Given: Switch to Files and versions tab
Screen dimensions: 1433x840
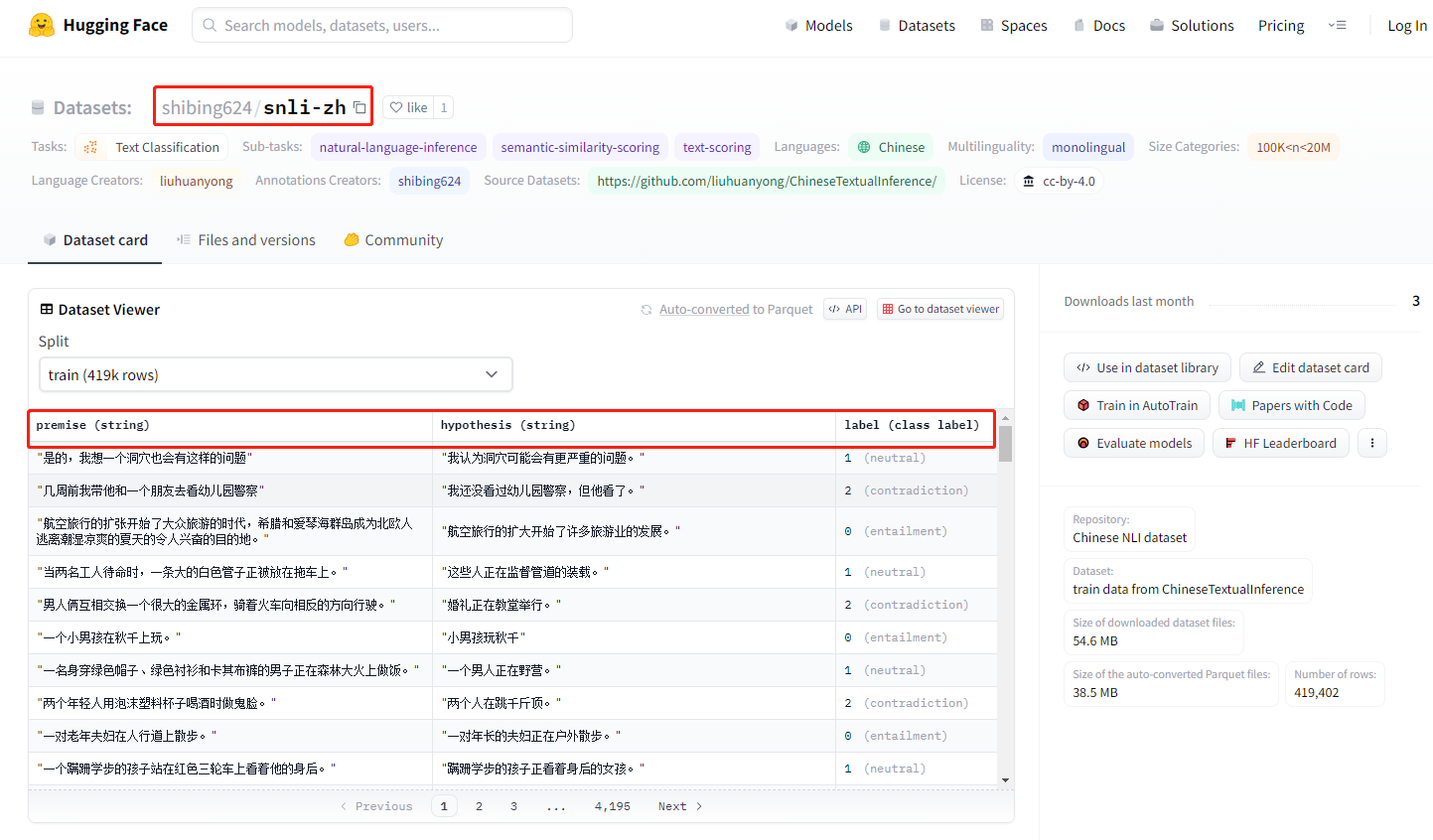Looking at the screenshot, I should [x=245, y=240].
